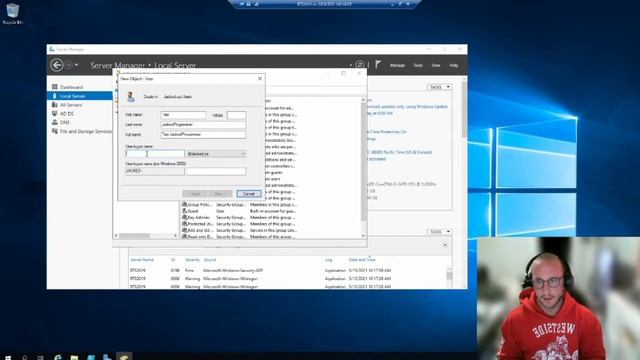The image size is (640, 360).
Task: Click the pre-Windows 2000 logon name field
Action: click(x=216, y=171)
